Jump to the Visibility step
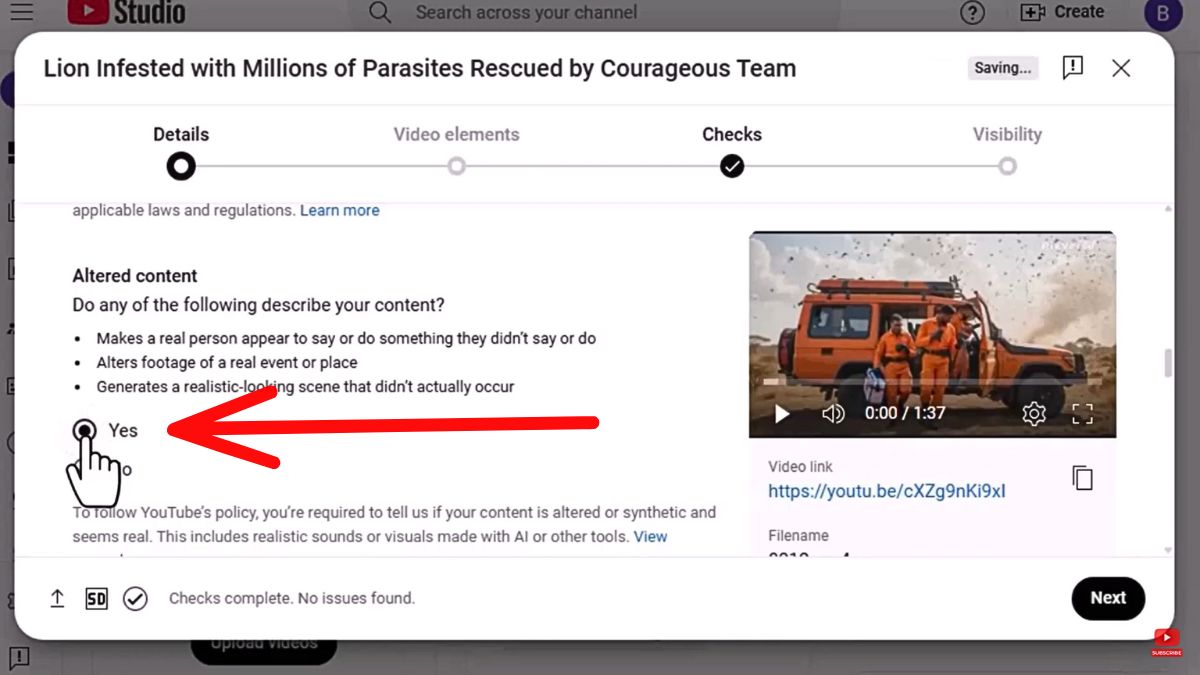This screenshot has width=1200, height=675. pyautogui.click(x=1007, y=150)
